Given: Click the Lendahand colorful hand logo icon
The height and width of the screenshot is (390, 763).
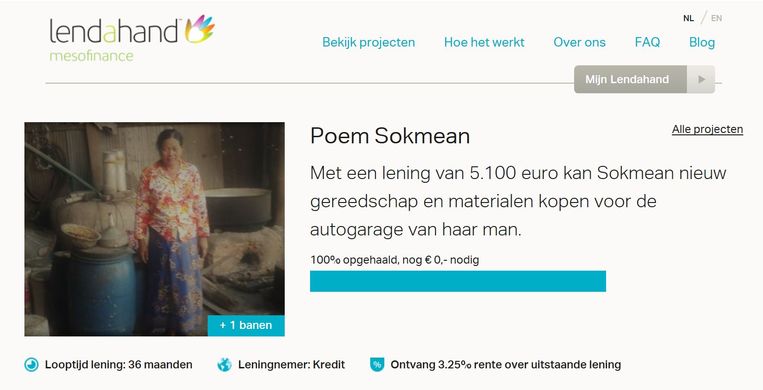Looking at the screenshot, I should 200,29.
